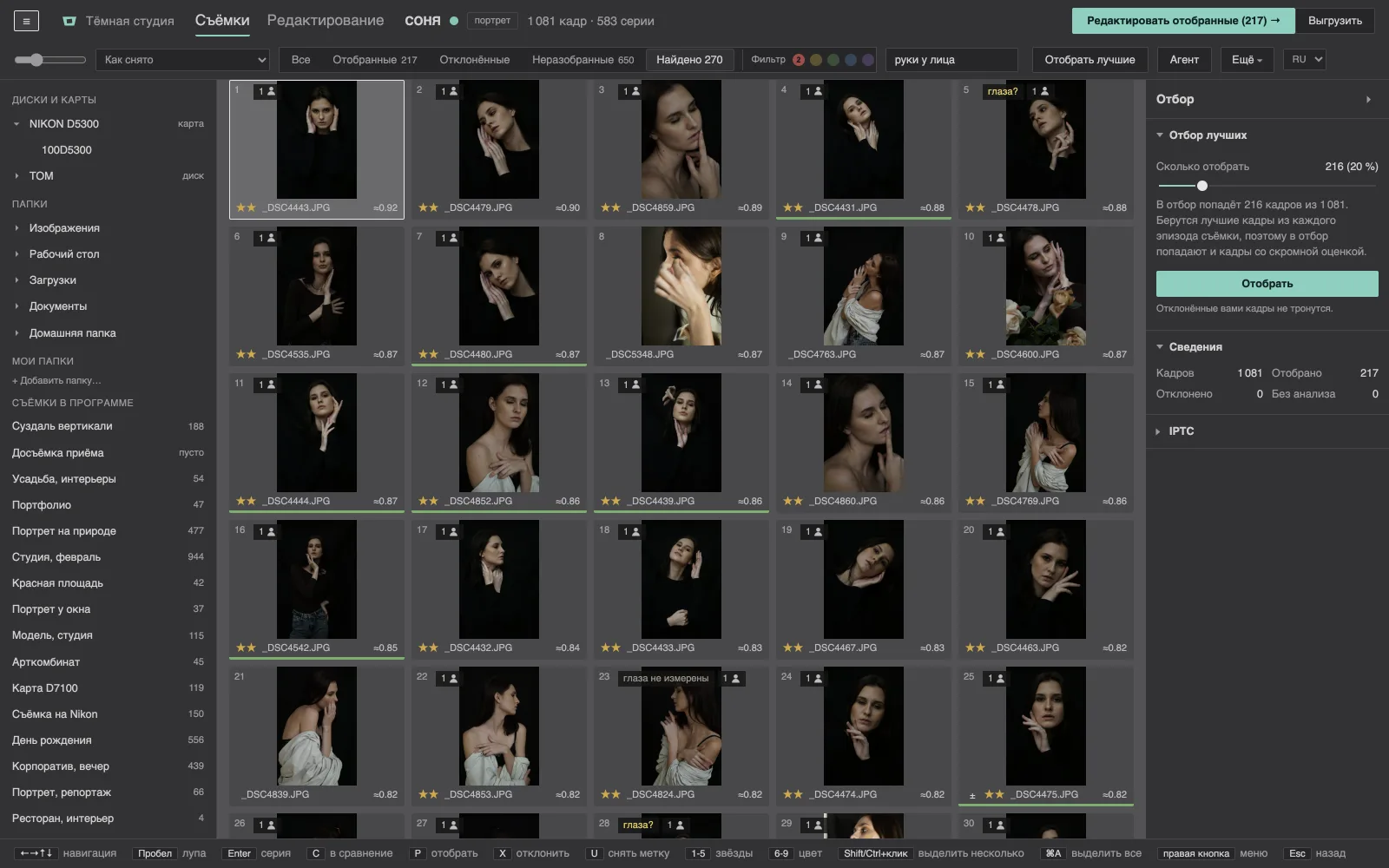Click star rating of _DSC4535.JPG
The image size is (1389, 868).
click(247, 355)
